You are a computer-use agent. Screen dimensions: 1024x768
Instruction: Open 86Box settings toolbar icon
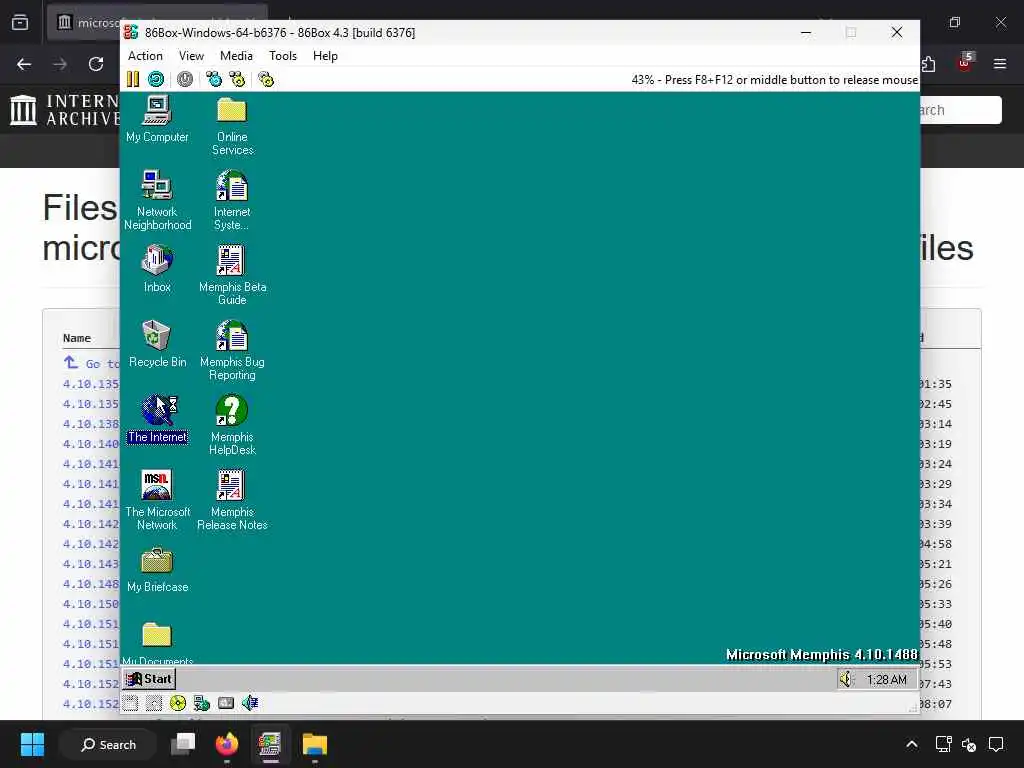pos(266,79)
